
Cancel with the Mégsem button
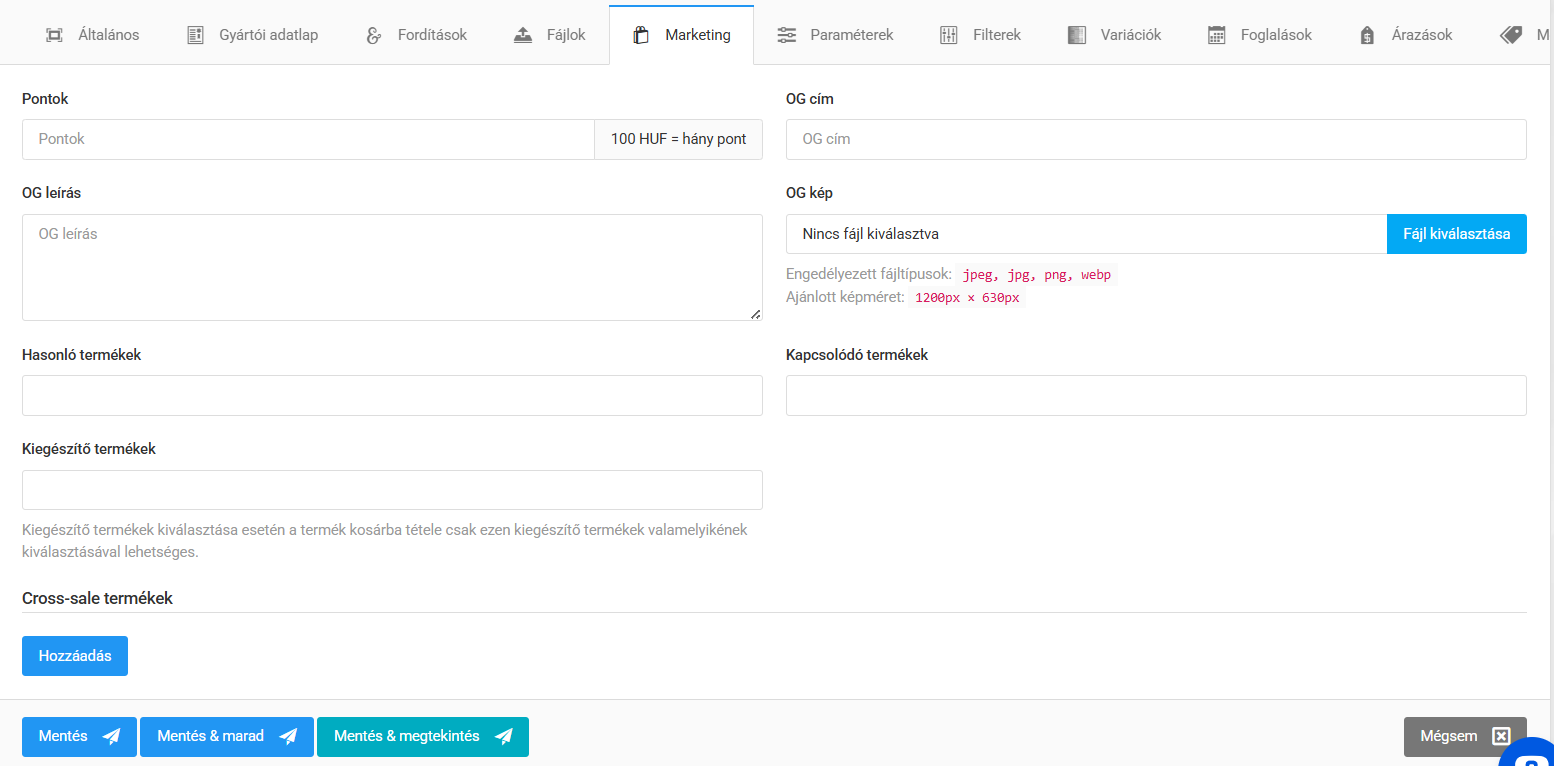1464,737
